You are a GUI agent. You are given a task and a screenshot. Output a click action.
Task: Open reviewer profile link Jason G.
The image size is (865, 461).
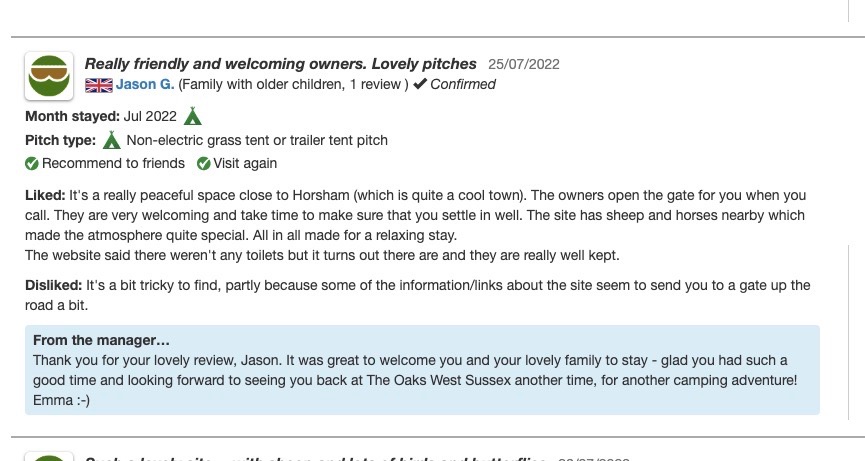145,85
